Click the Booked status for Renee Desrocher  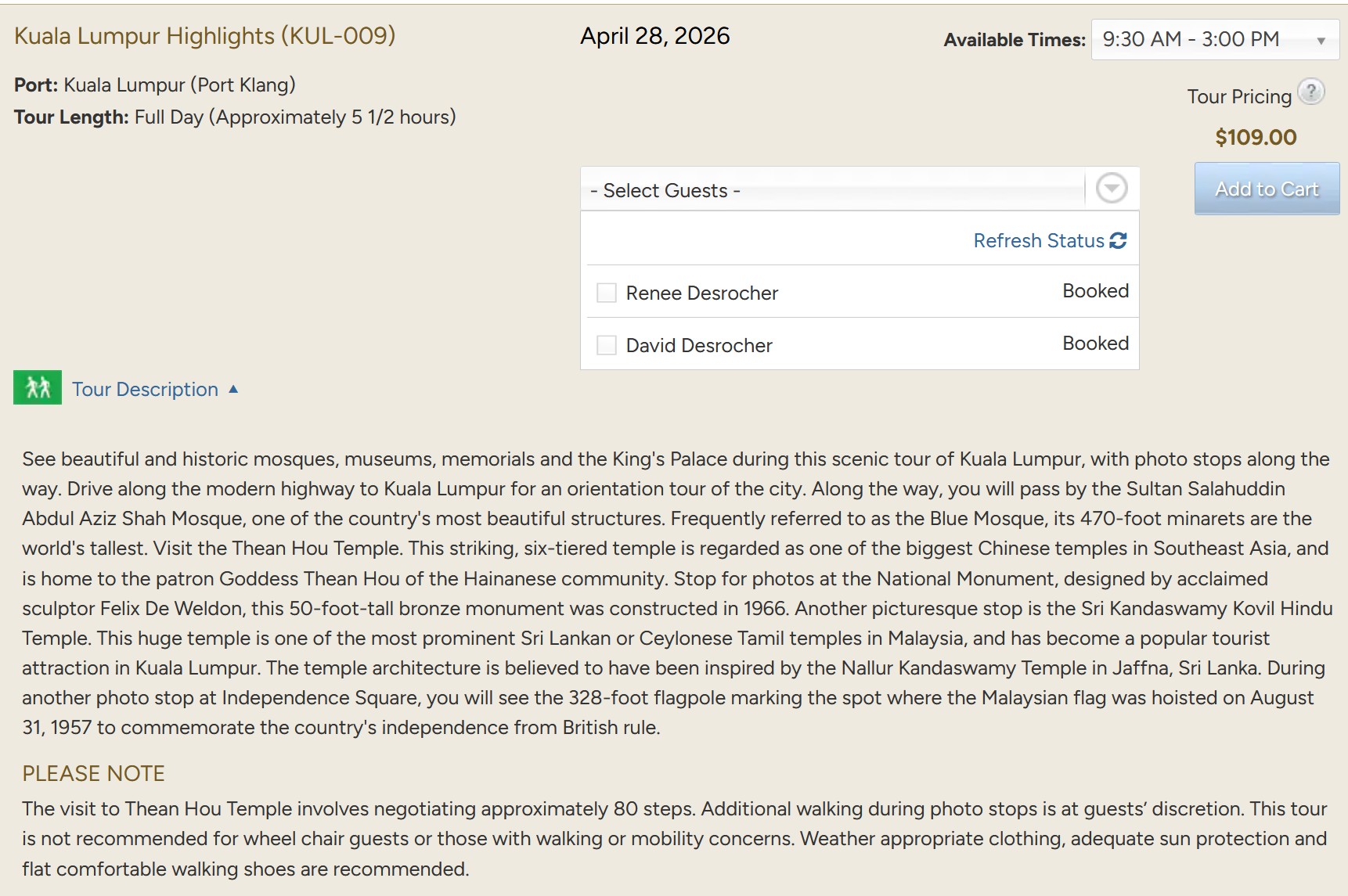(1095, 291)
